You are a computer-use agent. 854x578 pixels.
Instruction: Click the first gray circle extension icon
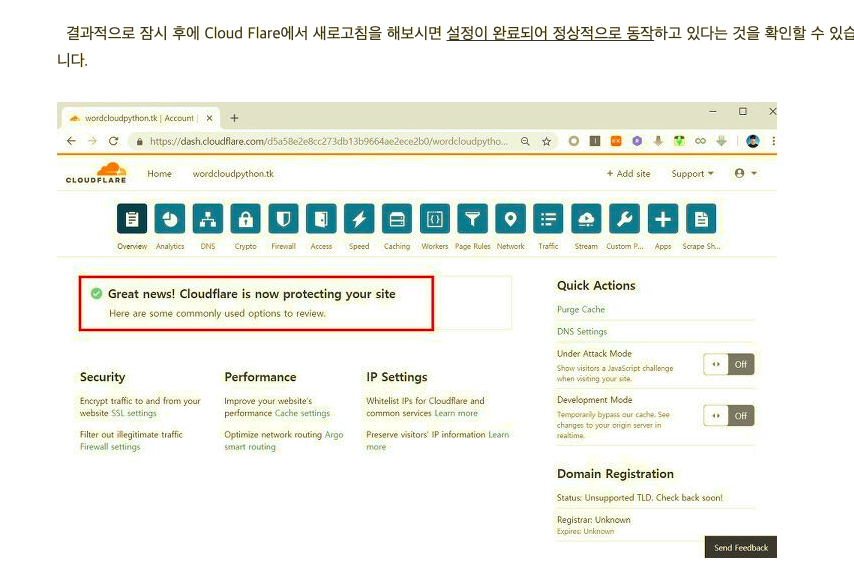click(x=574, y=141)
